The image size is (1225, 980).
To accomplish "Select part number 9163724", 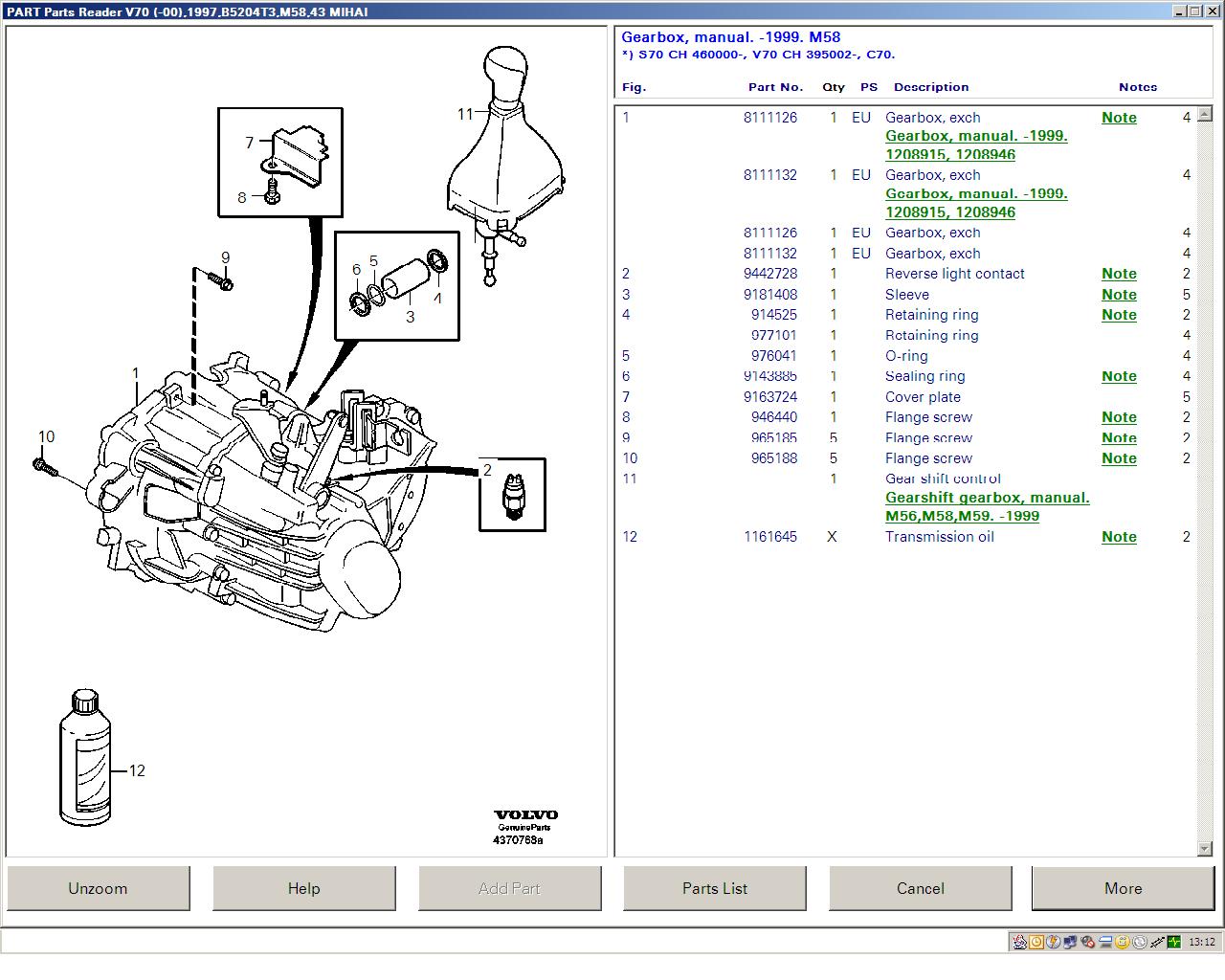I will [769, 397].
